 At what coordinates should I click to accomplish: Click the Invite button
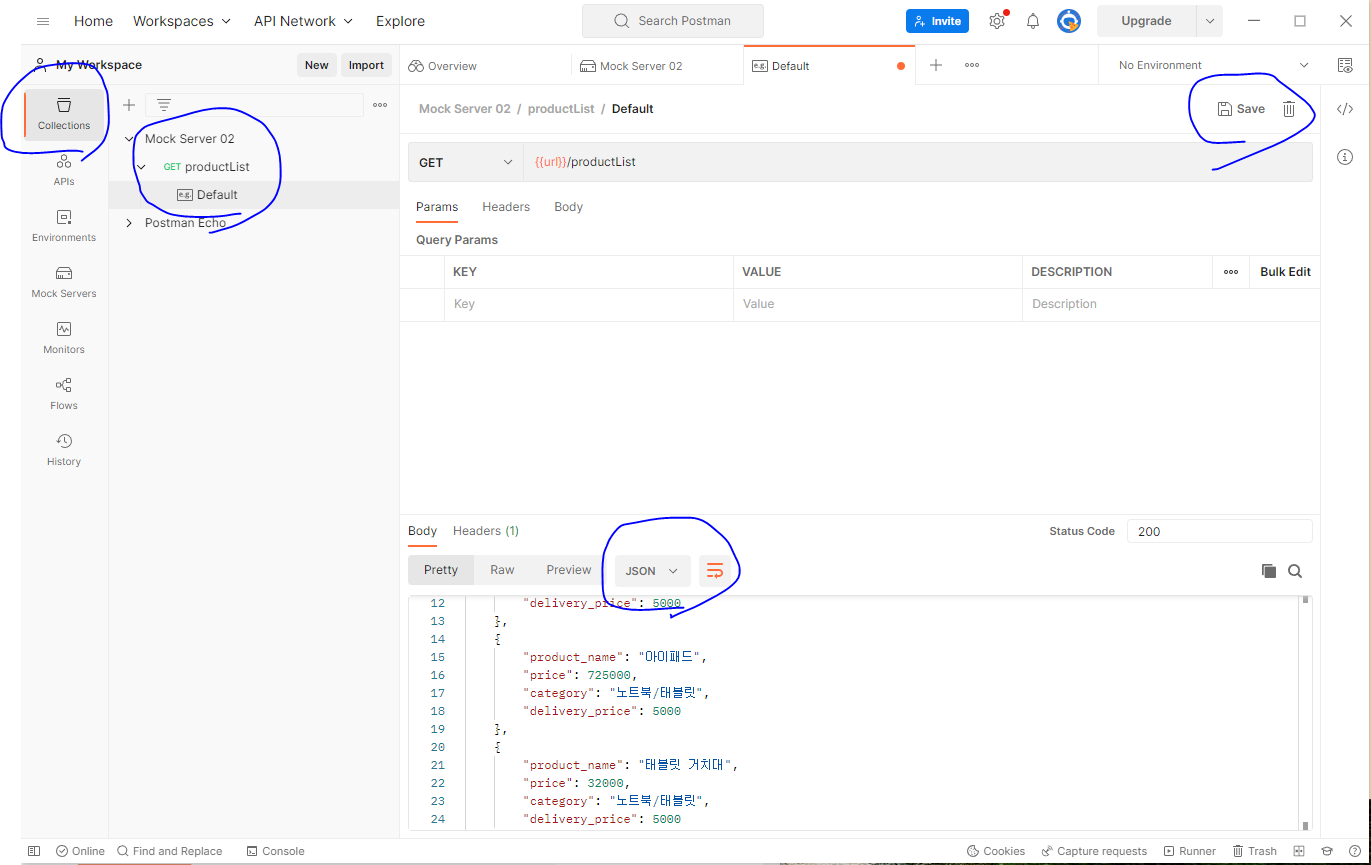pyautogui.click(x=937, y=21)
